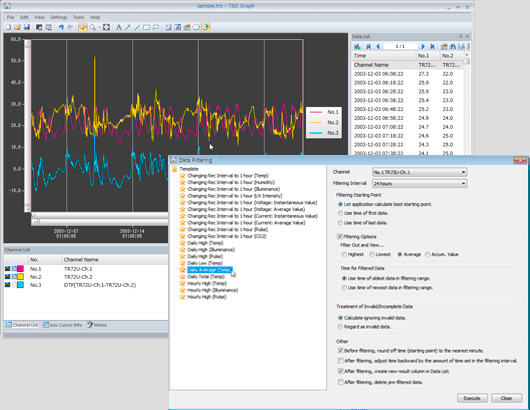Choose the Highest filter radio button

(x=344, y=254)
